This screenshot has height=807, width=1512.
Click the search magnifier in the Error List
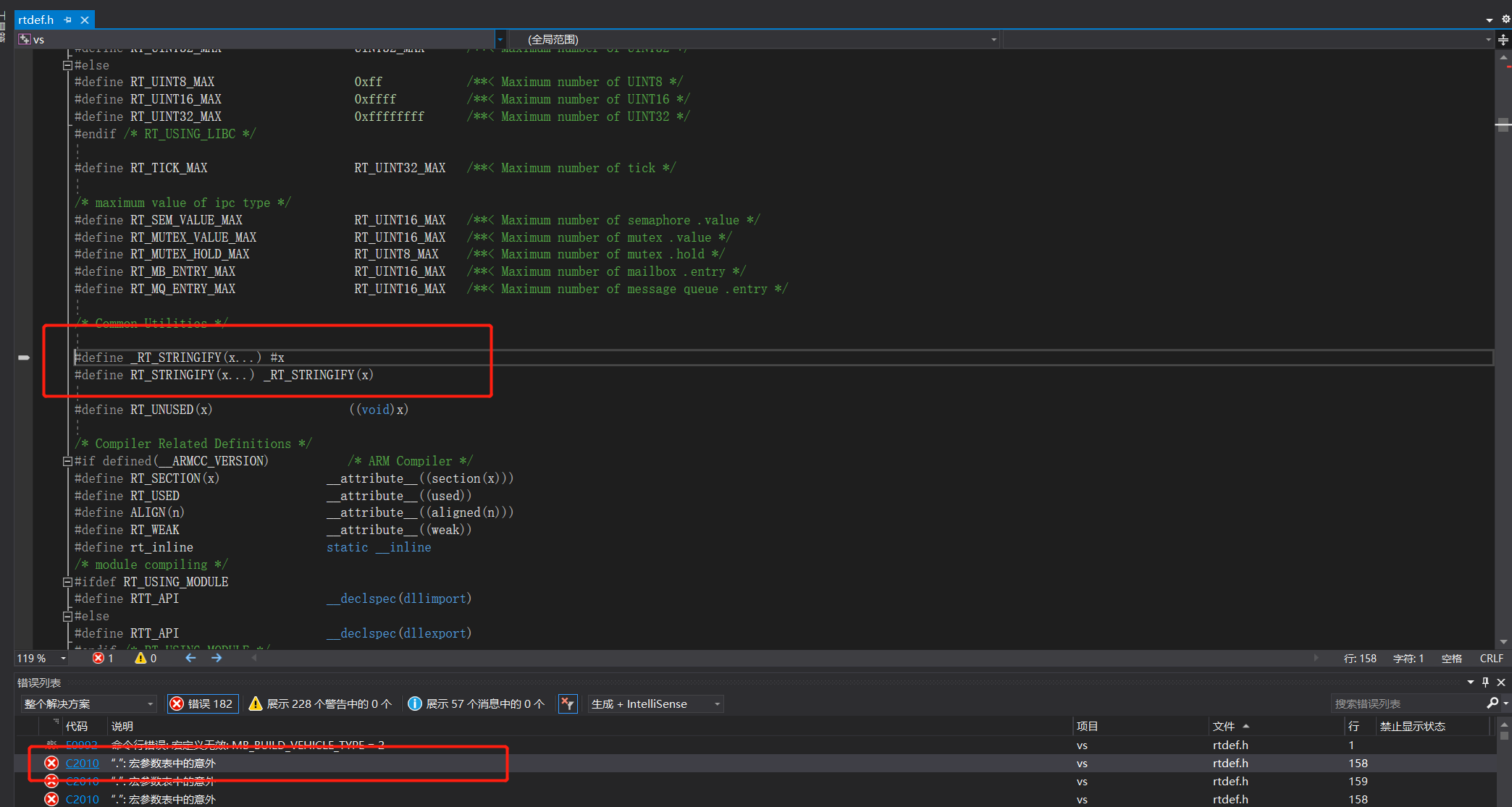pyautogui.click(x=1493, y=703)
